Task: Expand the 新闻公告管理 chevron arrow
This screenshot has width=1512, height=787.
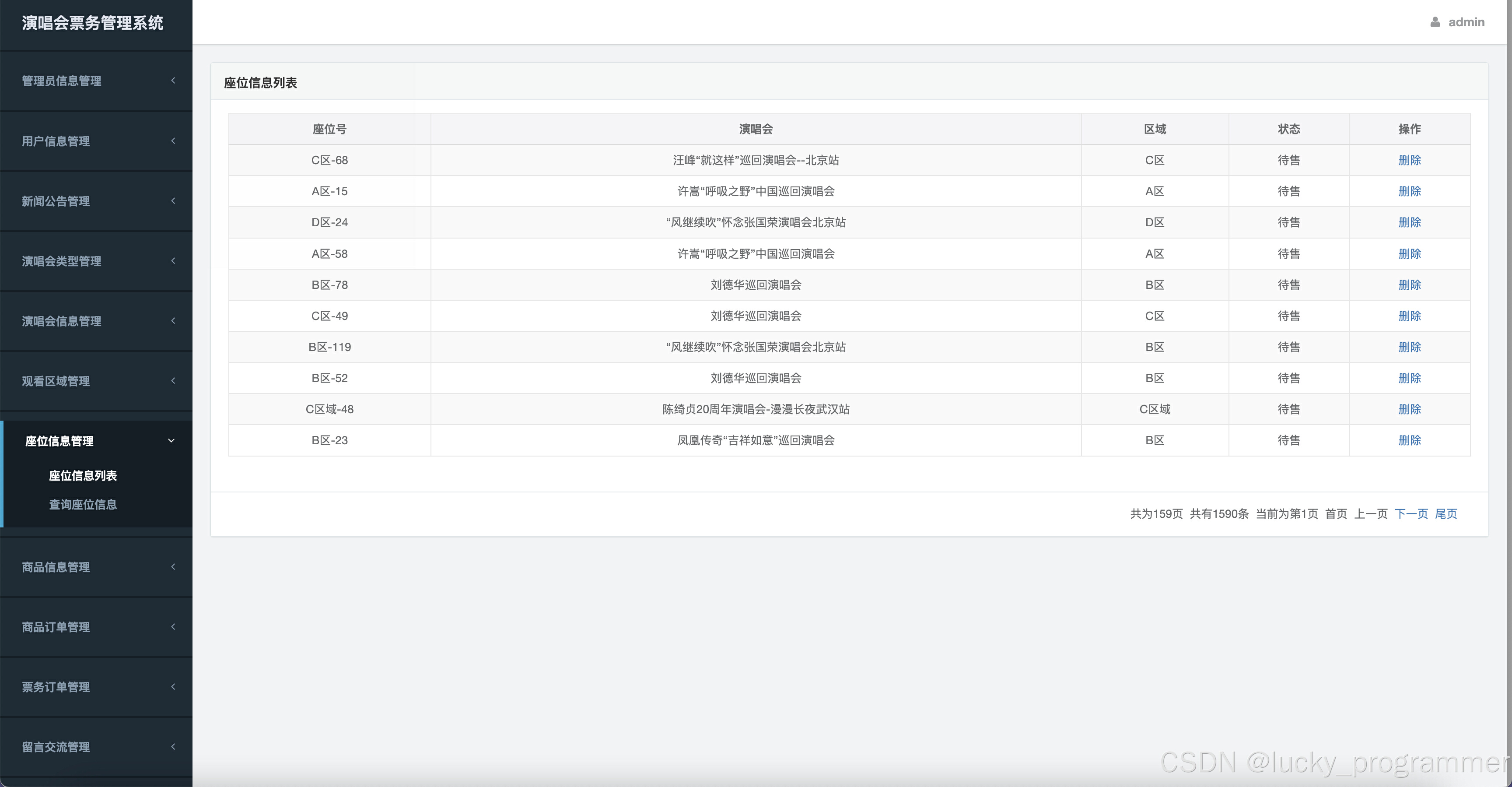Action: click(173, 201)
